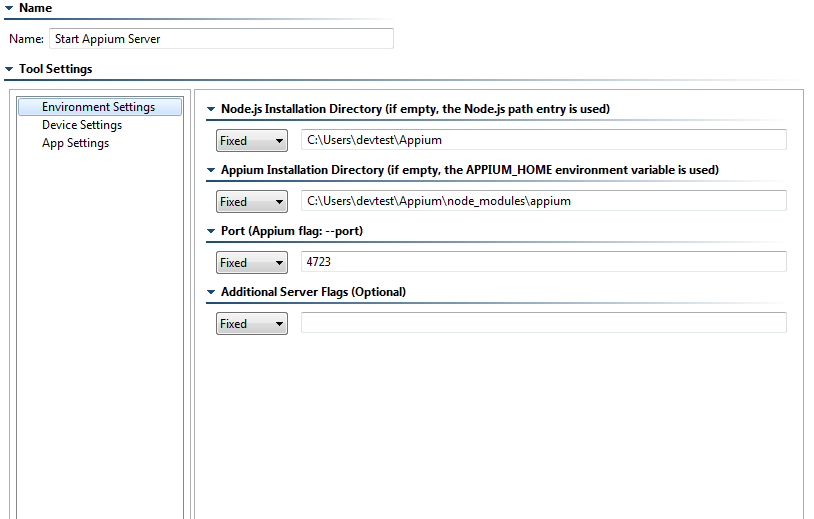Collapse Appium Installation Directory section
This screenshot has width=814, height=519.
[x=211, y=170]
